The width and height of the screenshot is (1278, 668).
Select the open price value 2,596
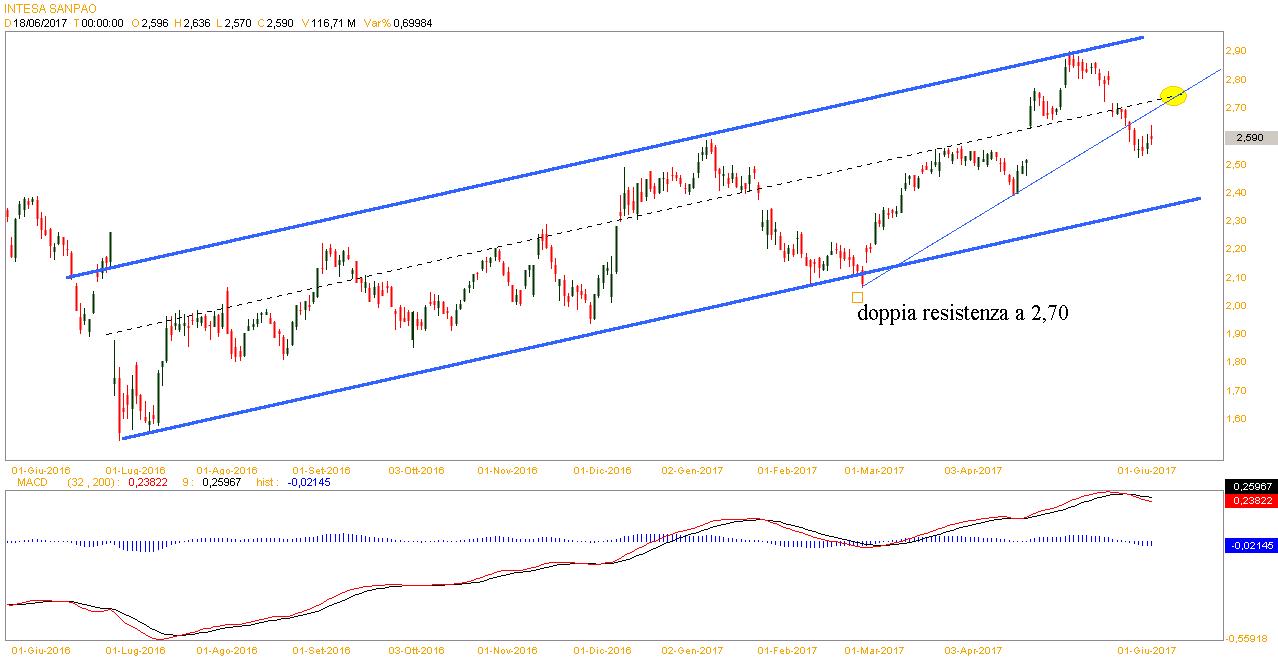pos(156,22)
